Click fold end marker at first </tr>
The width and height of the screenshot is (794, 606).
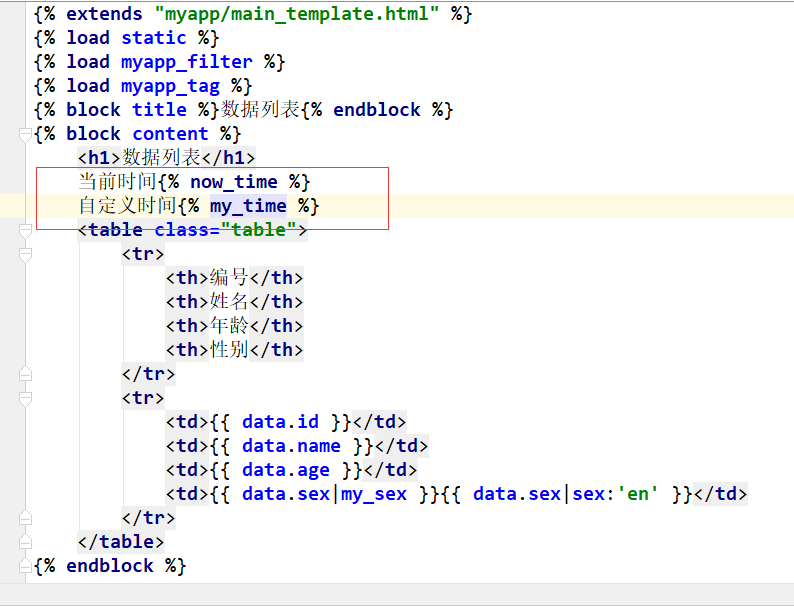pos(25,374)
